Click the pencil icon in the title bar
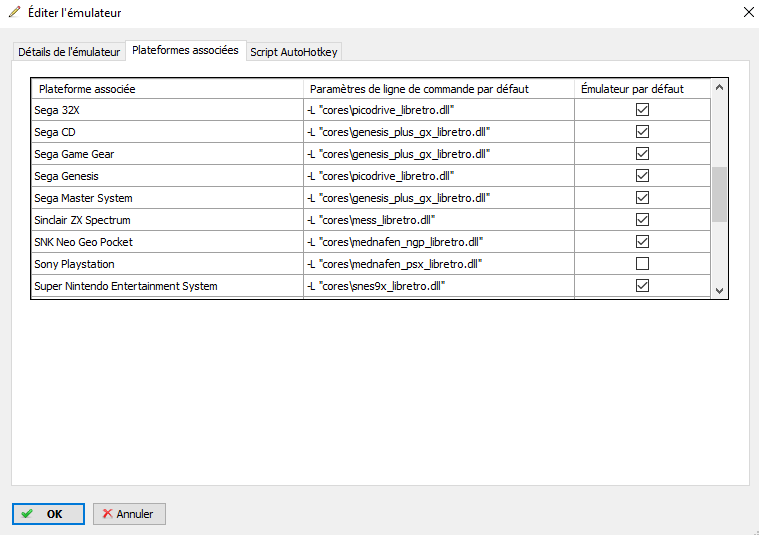The width and height of the screenshot is (759, 535). (15, 12)
